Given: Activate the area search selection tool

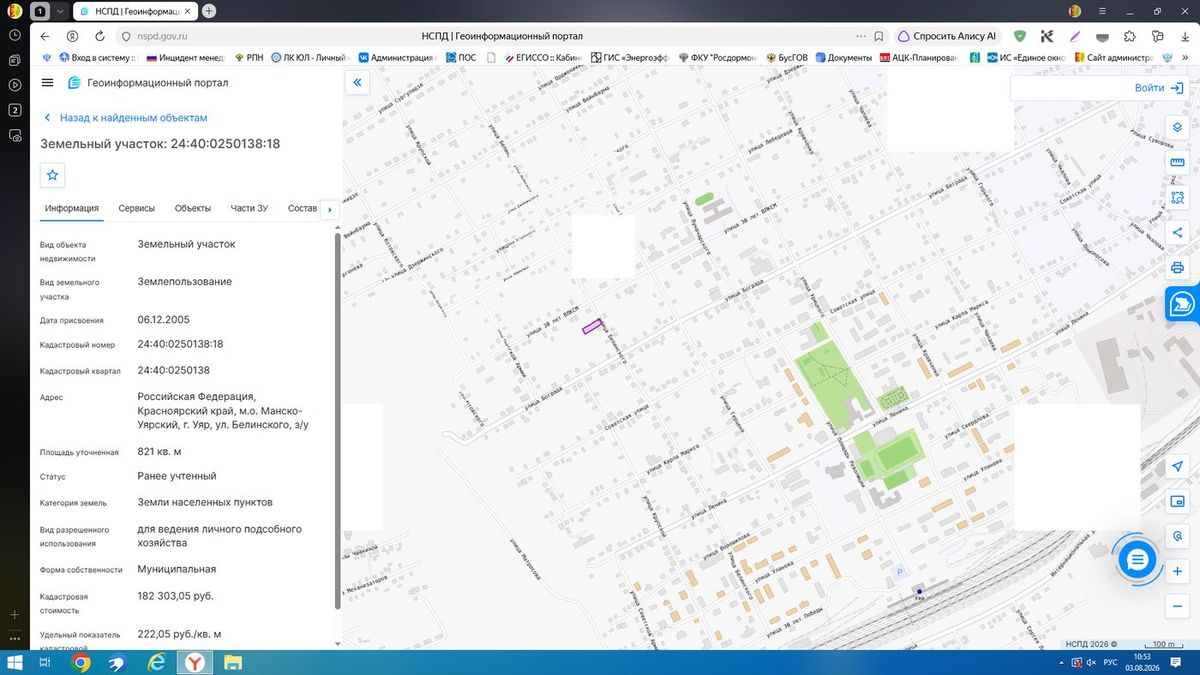Looking at the screenshot, I should point(1177,198).
